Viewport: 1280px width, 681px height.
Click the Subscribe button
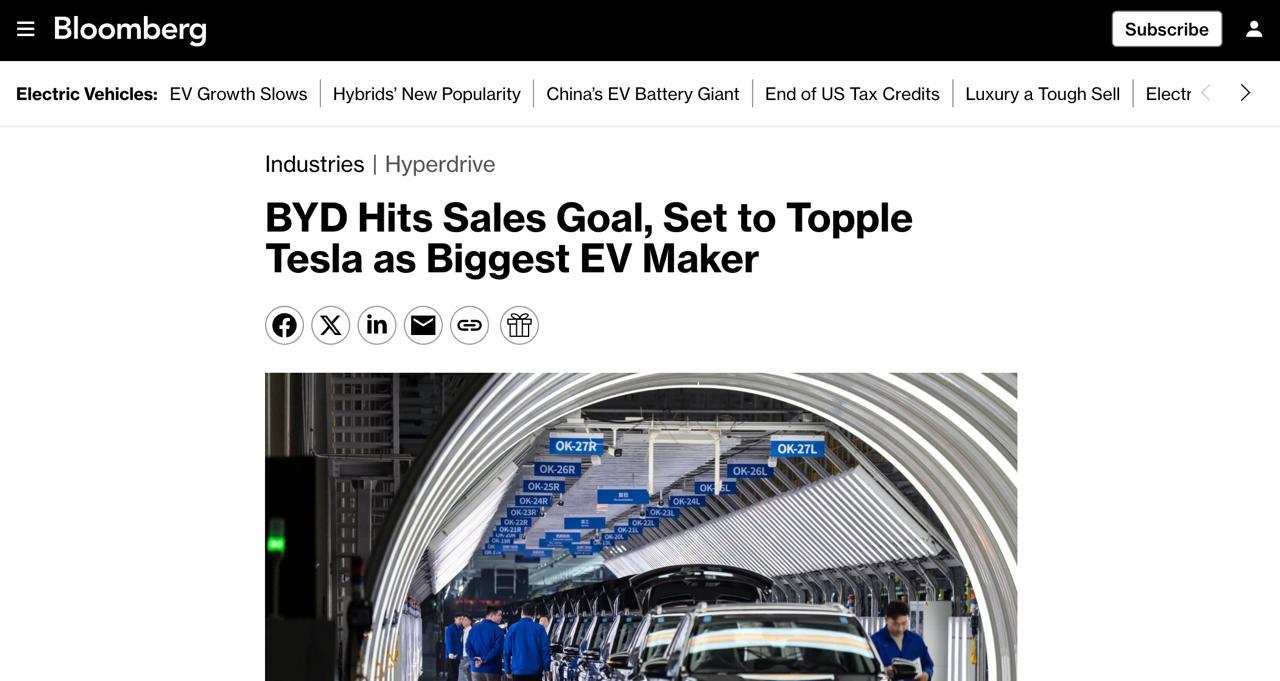coord(1167,29)
